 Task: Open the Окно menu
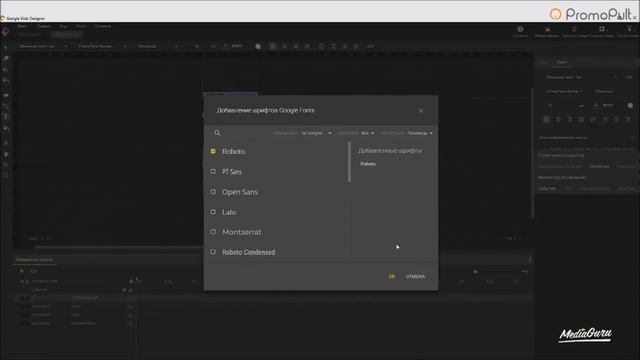coord(81,26)
